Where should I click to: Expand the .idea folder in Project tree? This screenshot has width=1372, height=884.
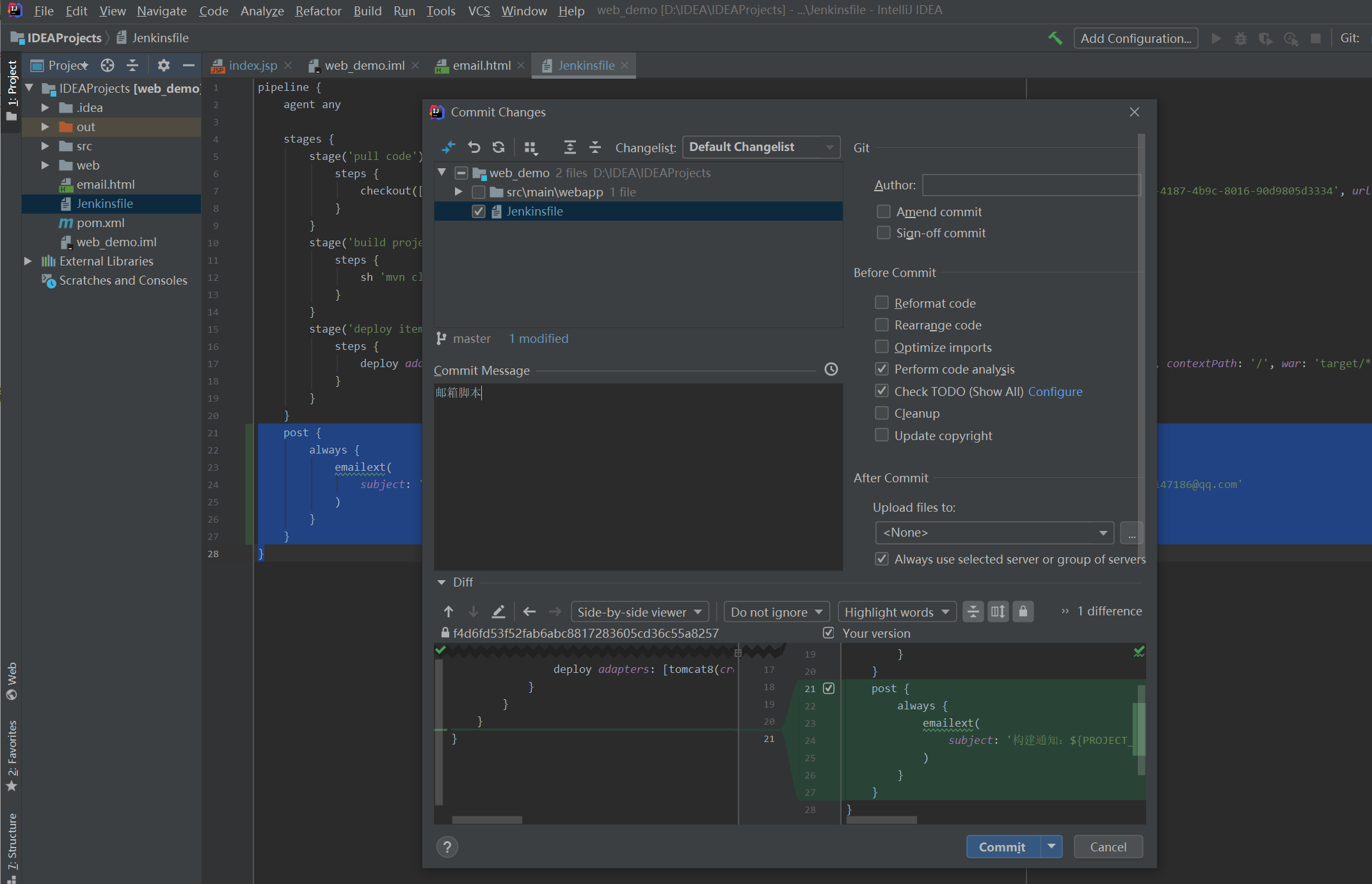click(45, 107)
